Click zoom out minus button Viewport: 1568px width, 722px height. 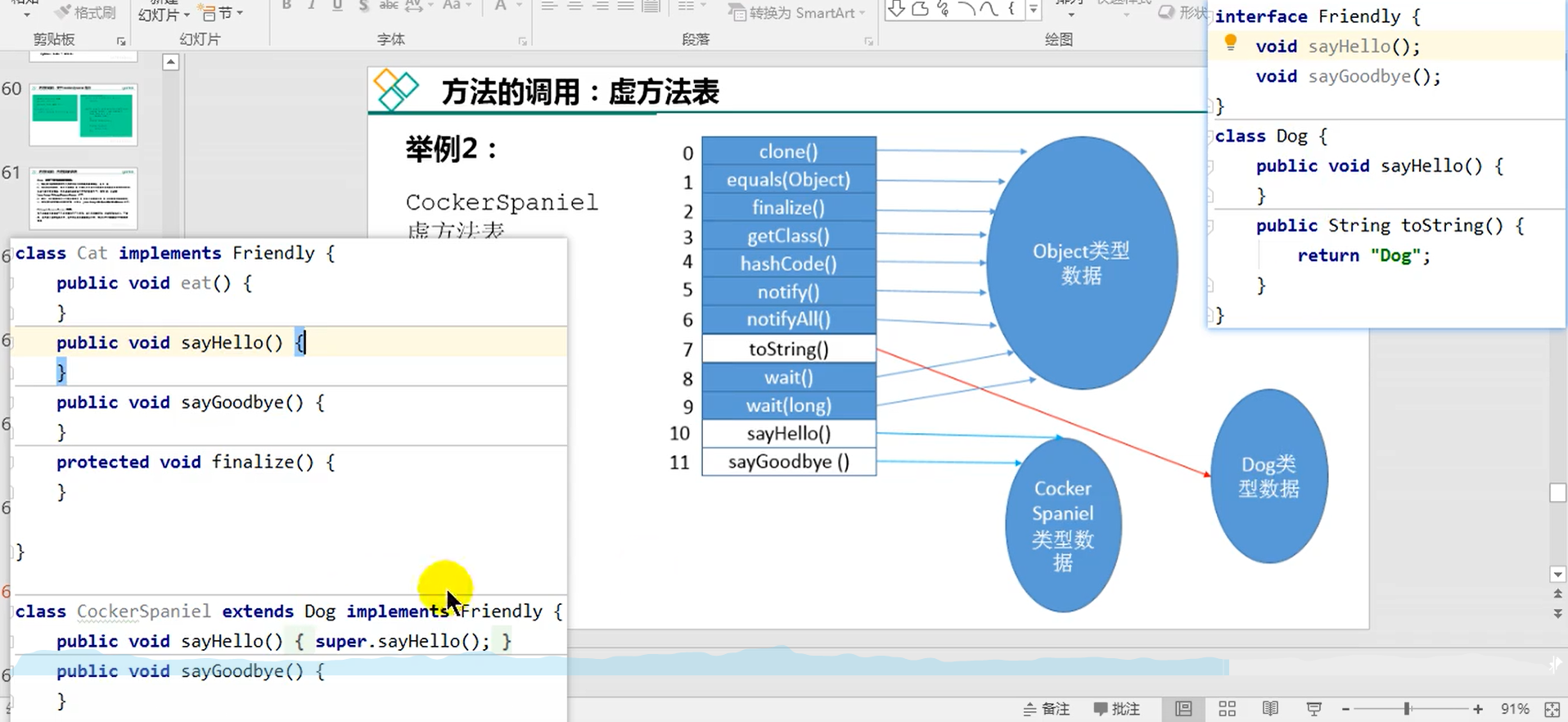tap(1345, 709)
